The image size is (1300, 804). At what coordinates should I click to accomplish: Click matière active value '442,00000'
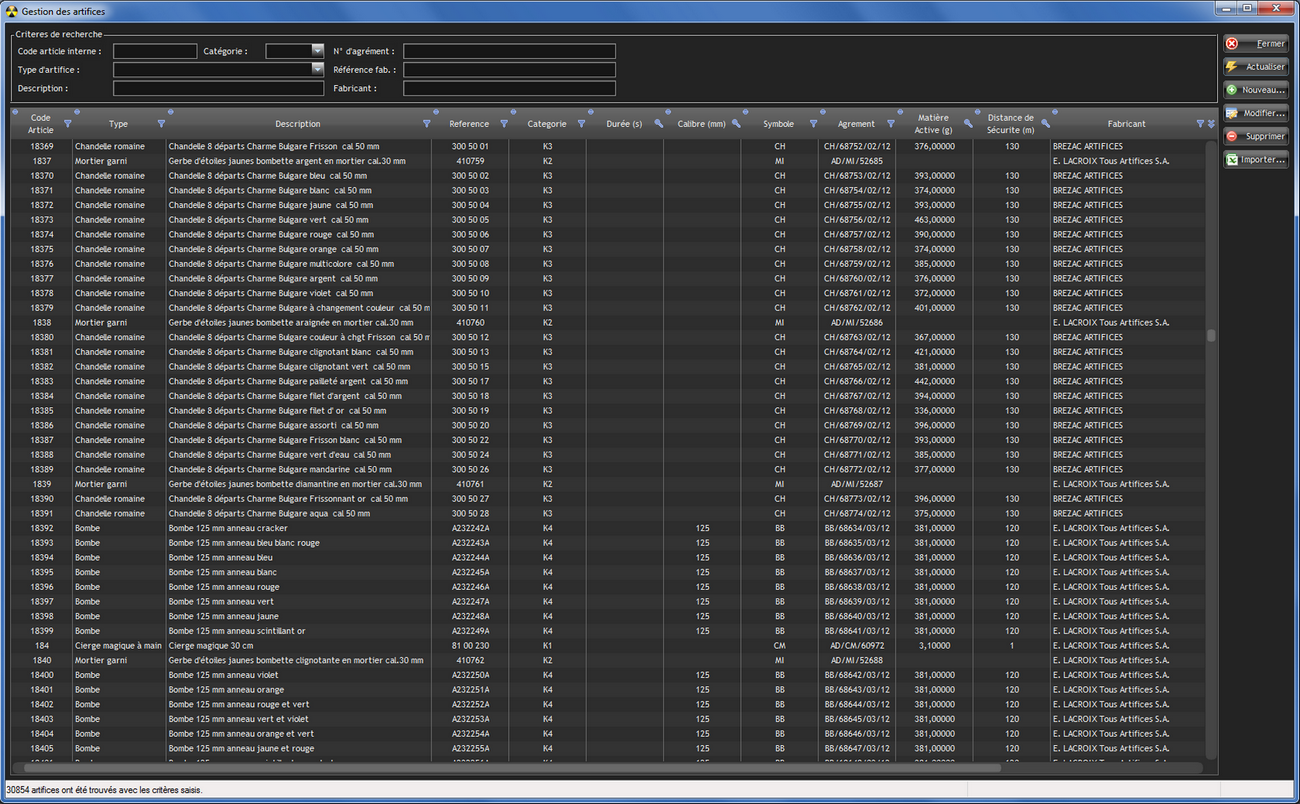coord(934,381)
